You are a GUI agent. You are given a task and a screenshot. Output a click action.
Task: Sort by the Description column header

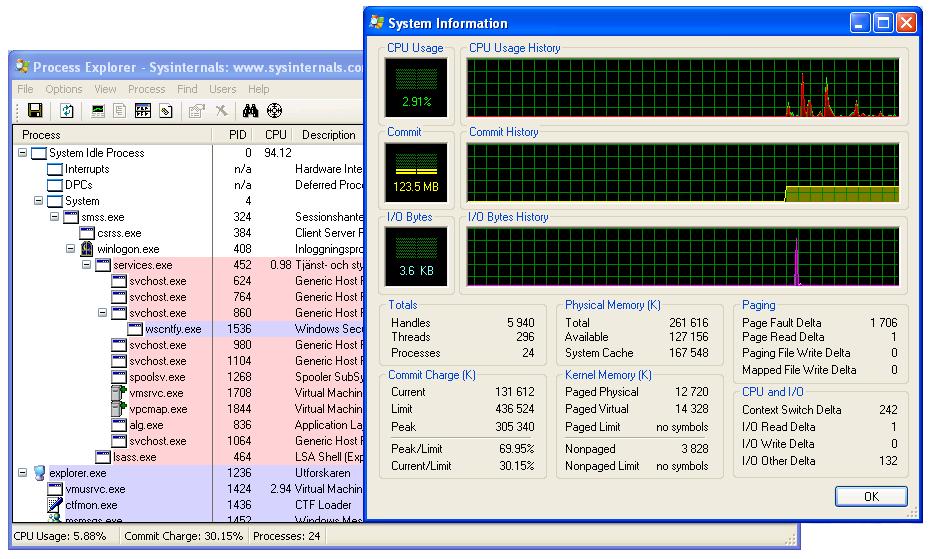[x=329, y=134]
